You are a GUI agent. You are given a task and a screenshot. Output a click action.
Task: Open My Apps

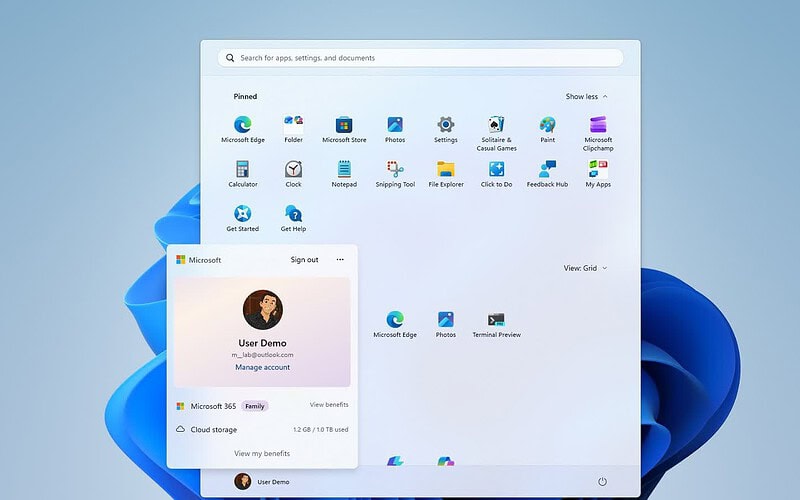click(x=598, y=174)
